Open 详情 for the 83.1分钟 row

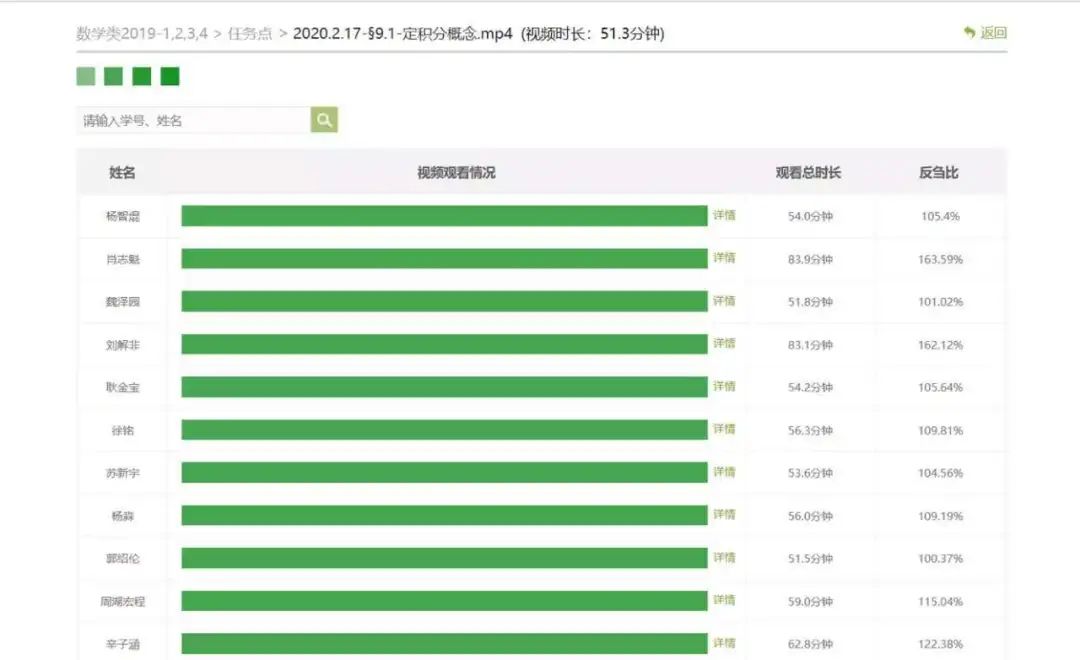(x=724, y=344)
